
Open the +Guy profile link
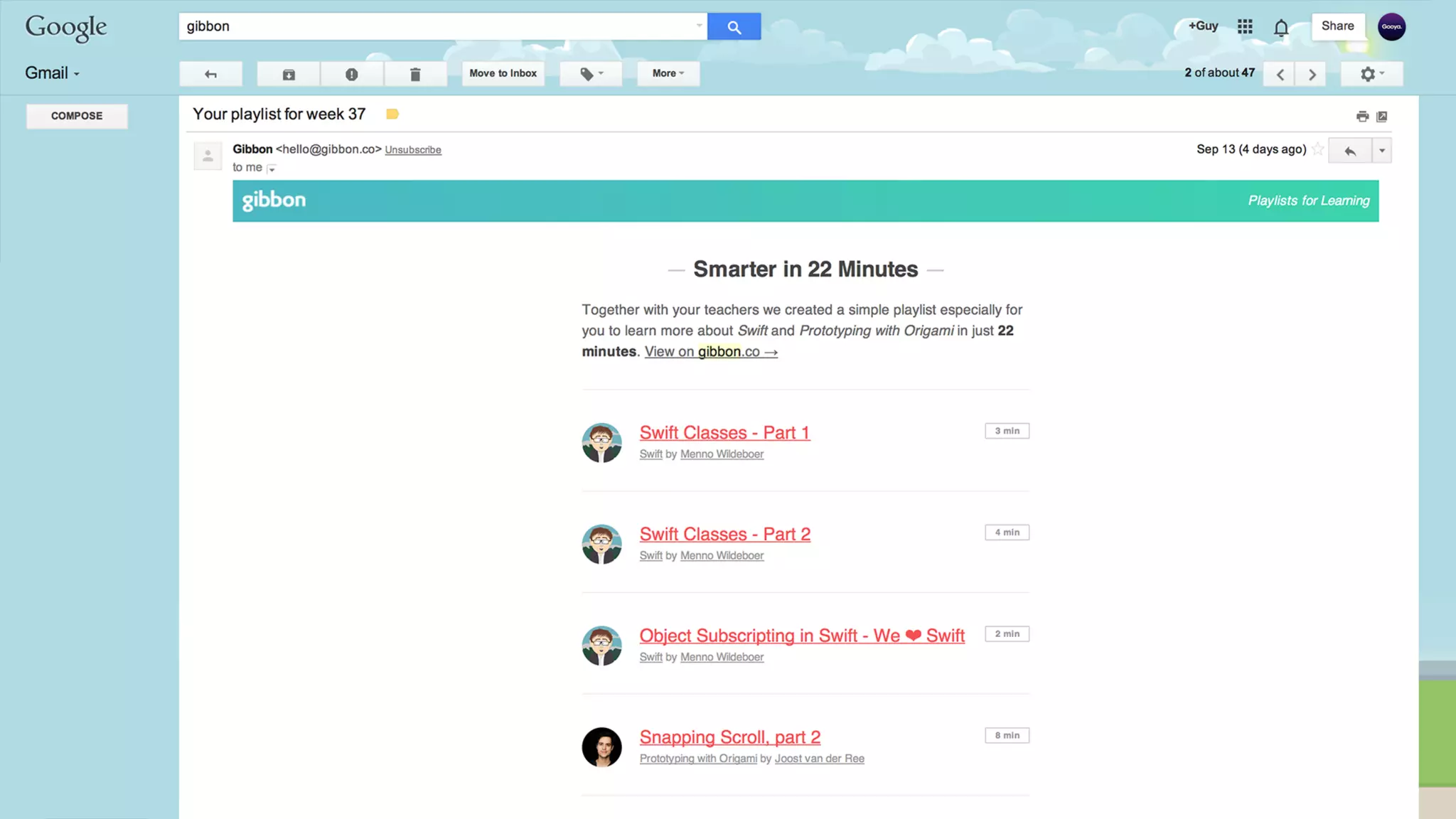[1203, 26]
